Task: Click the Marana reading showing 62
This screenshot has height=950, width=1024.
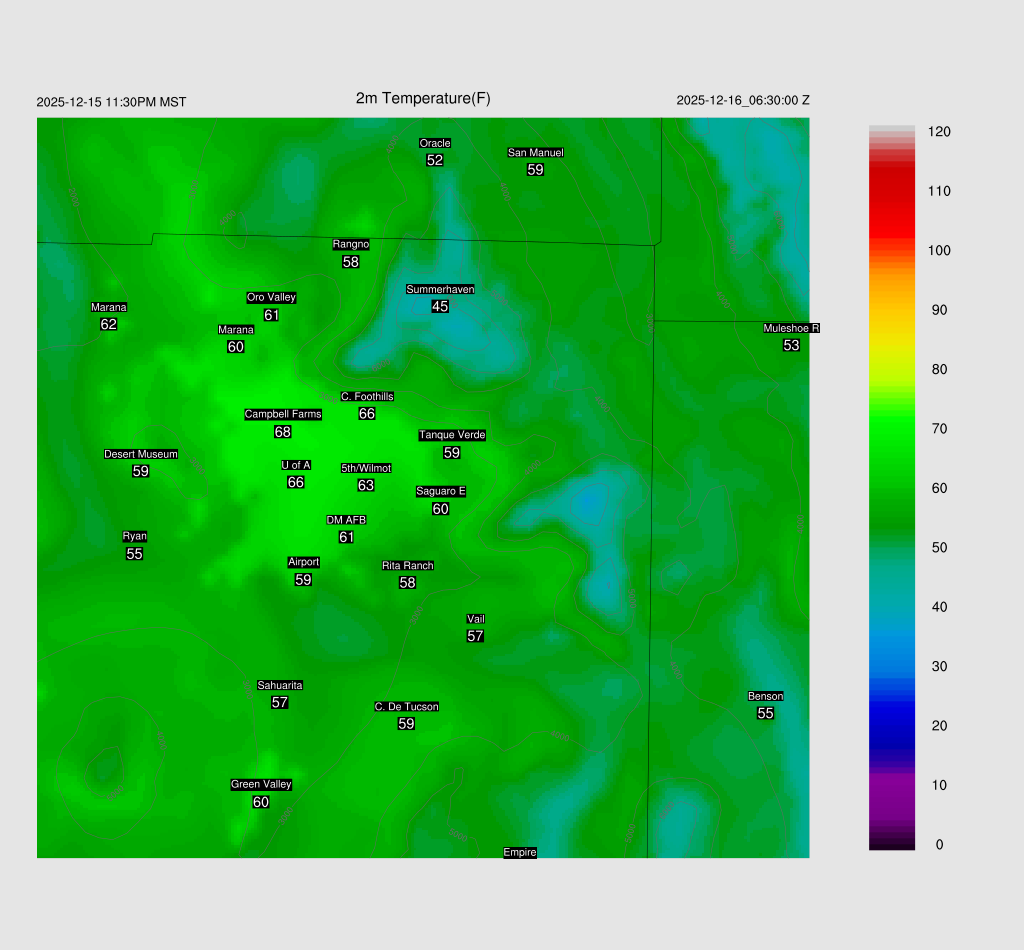Action: click(109, 324)
